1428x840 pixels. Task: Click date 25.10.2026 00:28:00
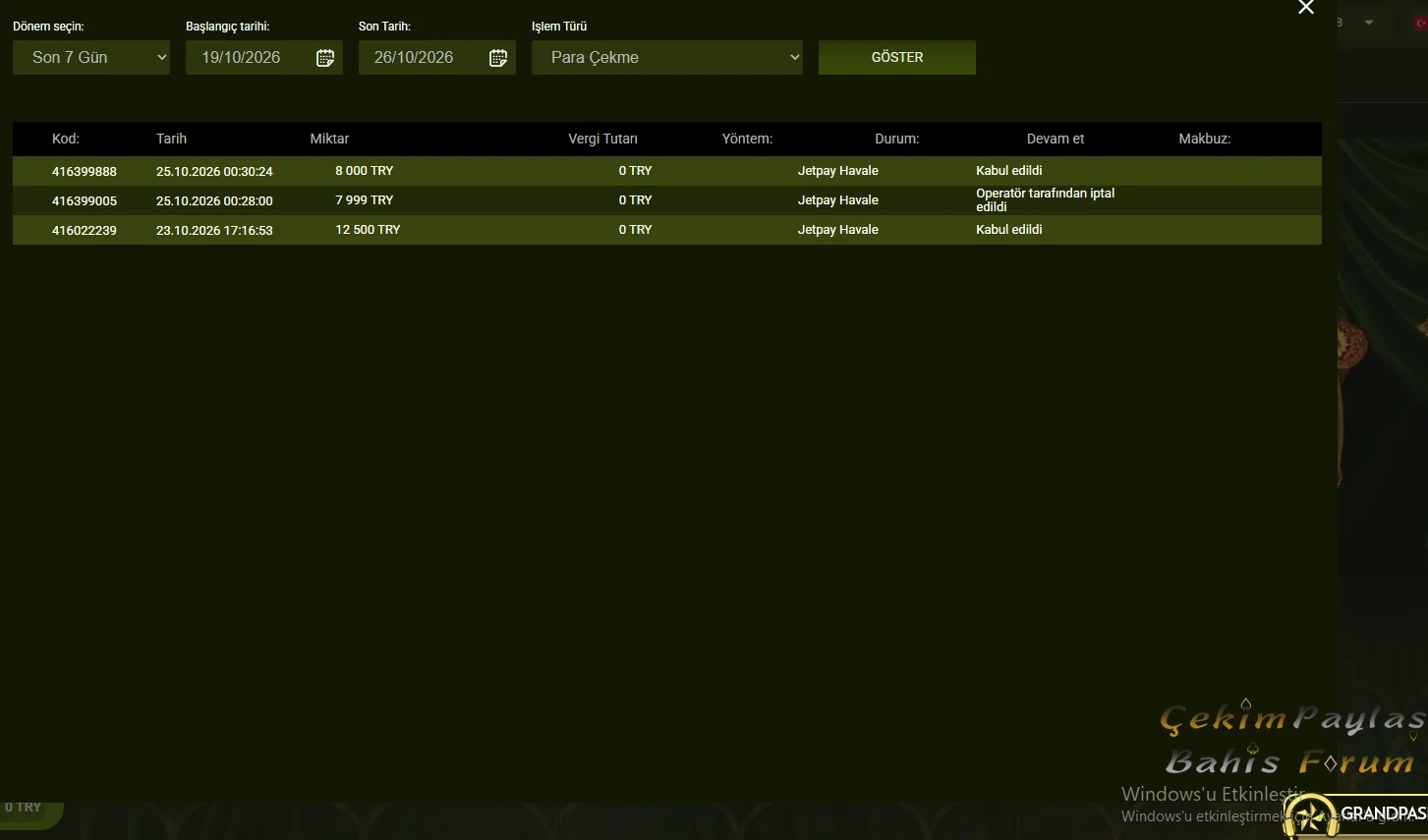click(214, 200)
